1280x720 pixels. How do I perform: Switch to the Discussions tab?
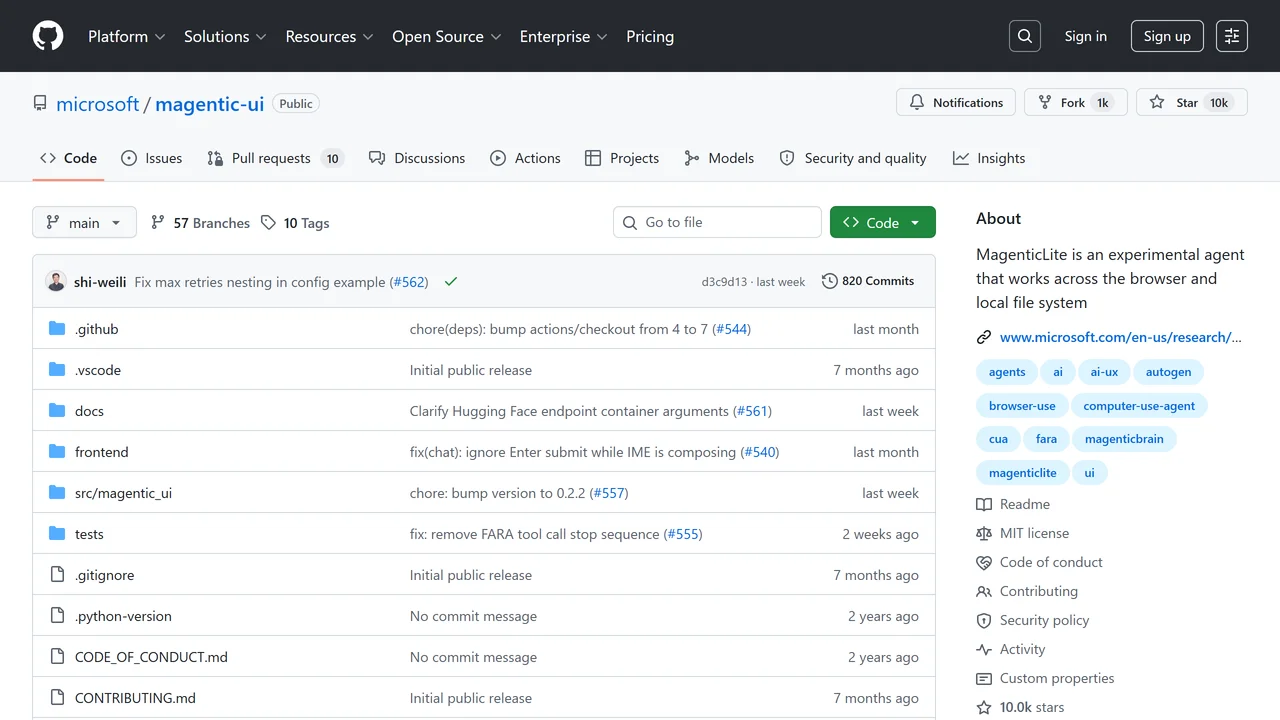417,158
